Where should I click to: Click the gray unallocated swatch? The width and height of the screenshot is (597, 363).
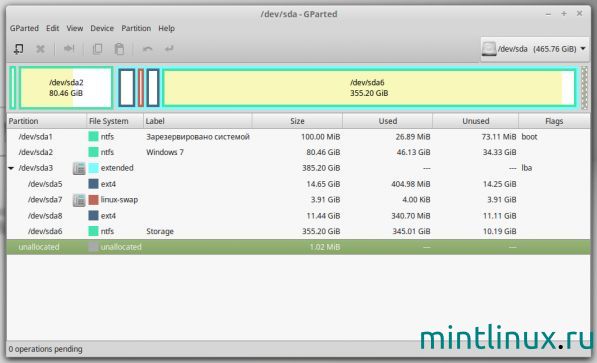click(93, 247)
